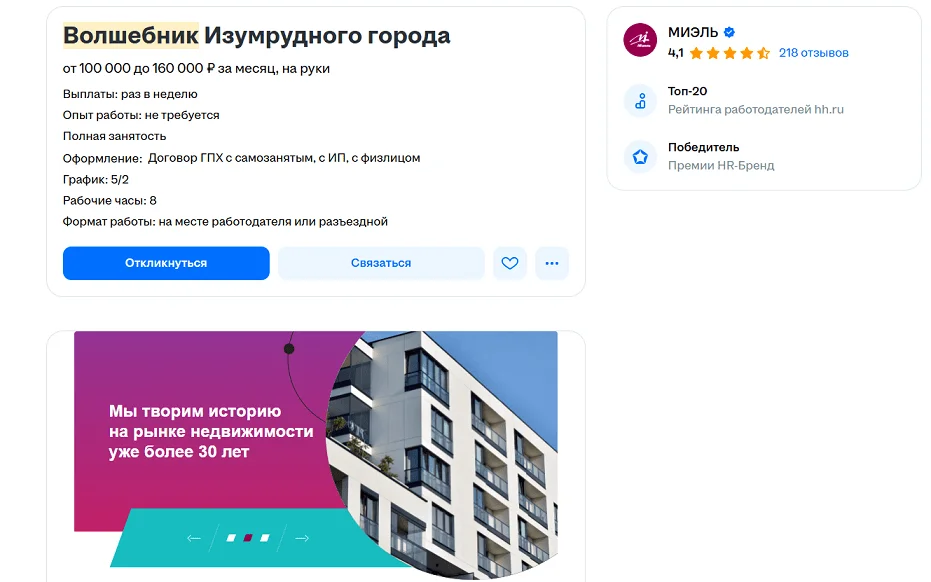931x582 pixels.
Task: Click the heart favorite icon button
Action: pyautogui.click(x=510, y=263)
